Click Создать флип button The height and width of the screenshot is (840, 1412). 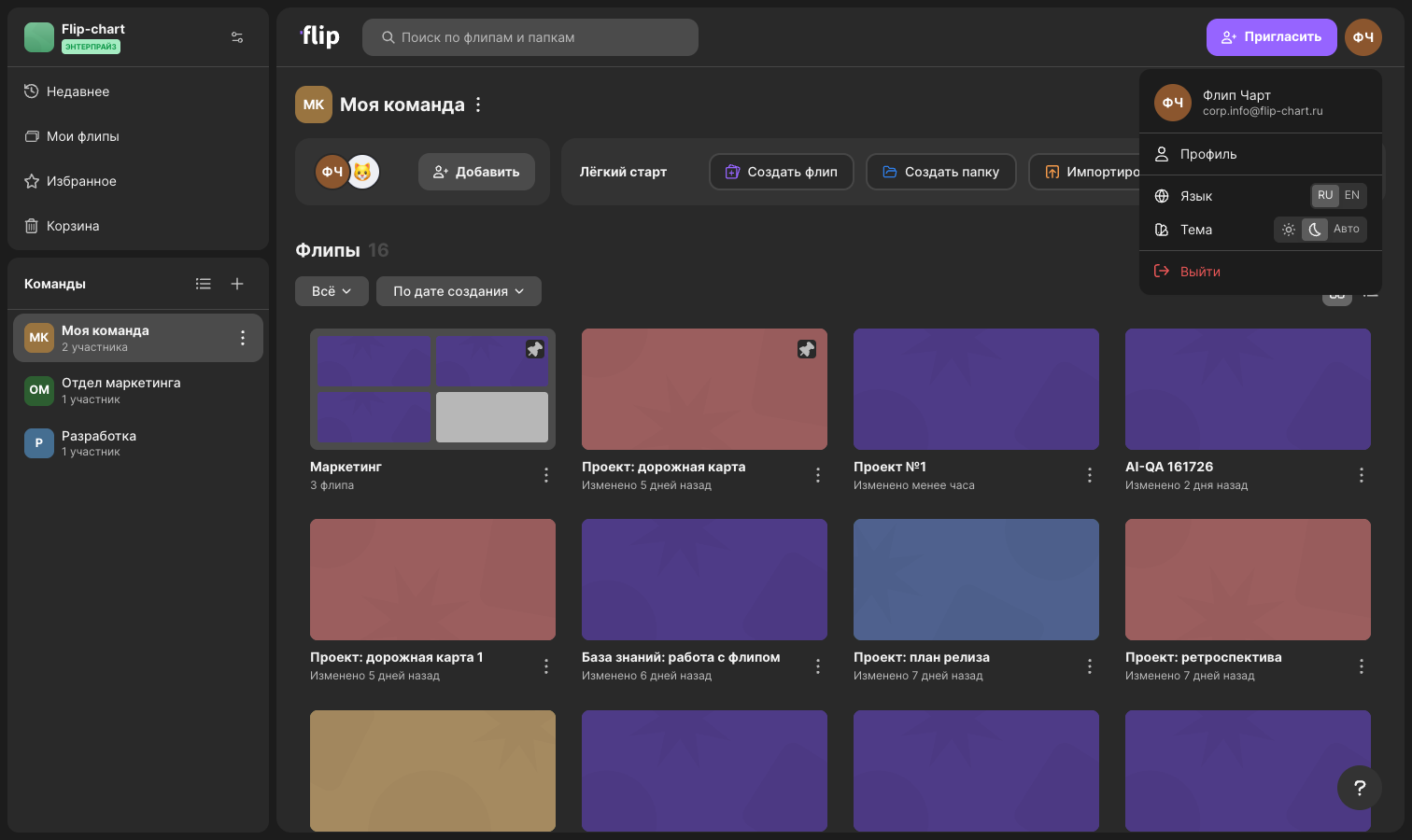tap(782, 172)
